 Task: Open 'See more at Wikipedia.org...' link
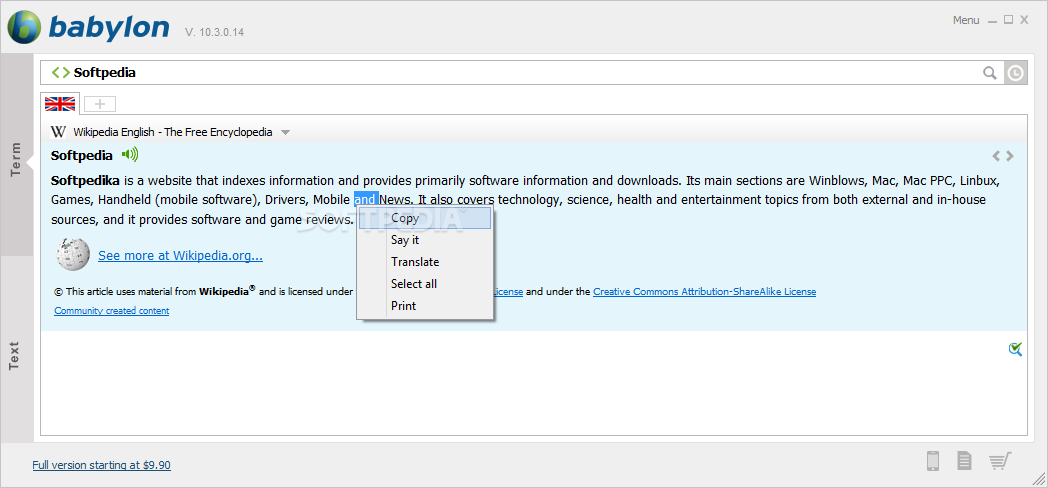pos(180,255)
